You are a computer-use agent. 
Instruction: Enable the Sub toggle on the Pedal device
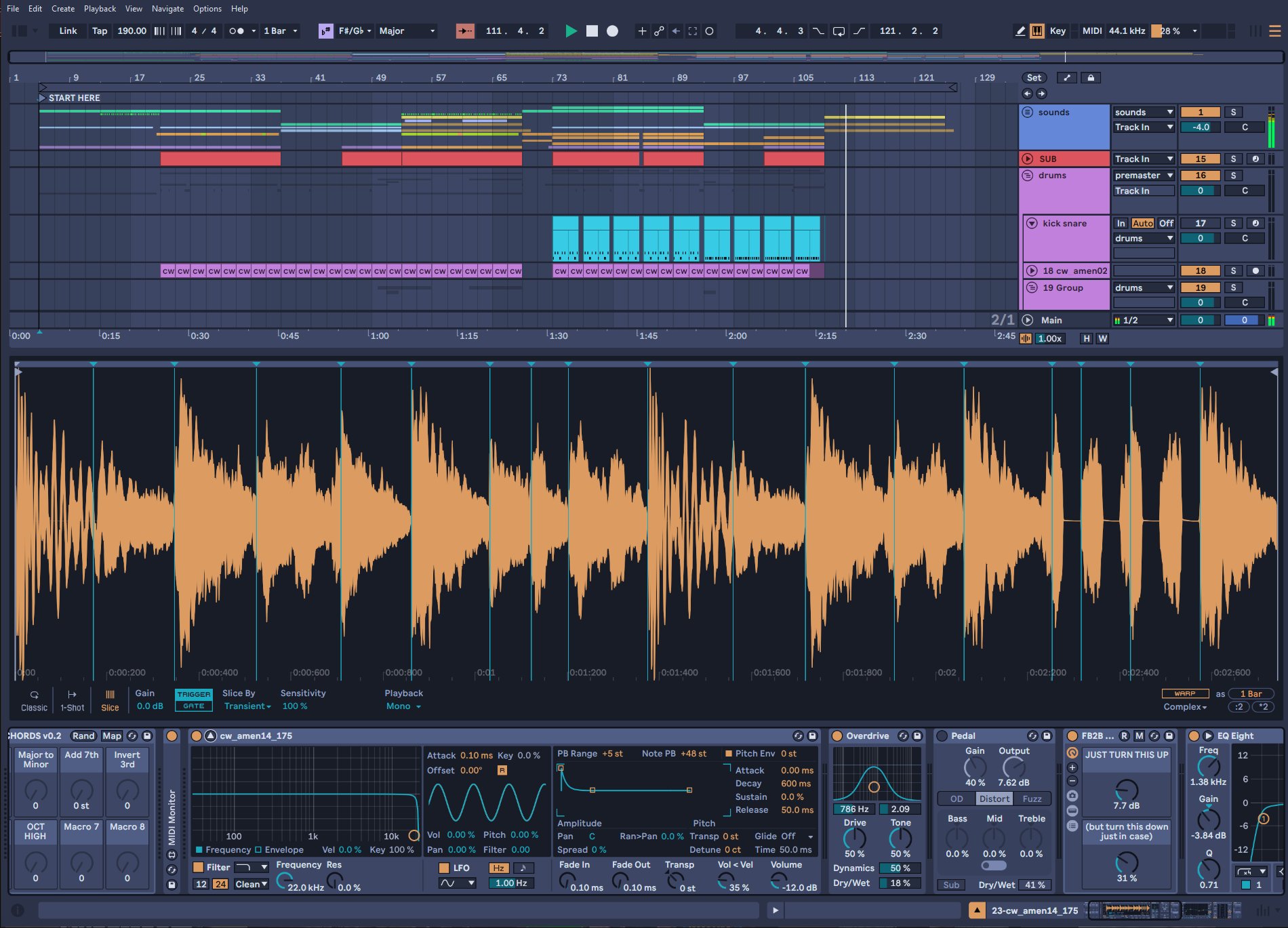950,885
